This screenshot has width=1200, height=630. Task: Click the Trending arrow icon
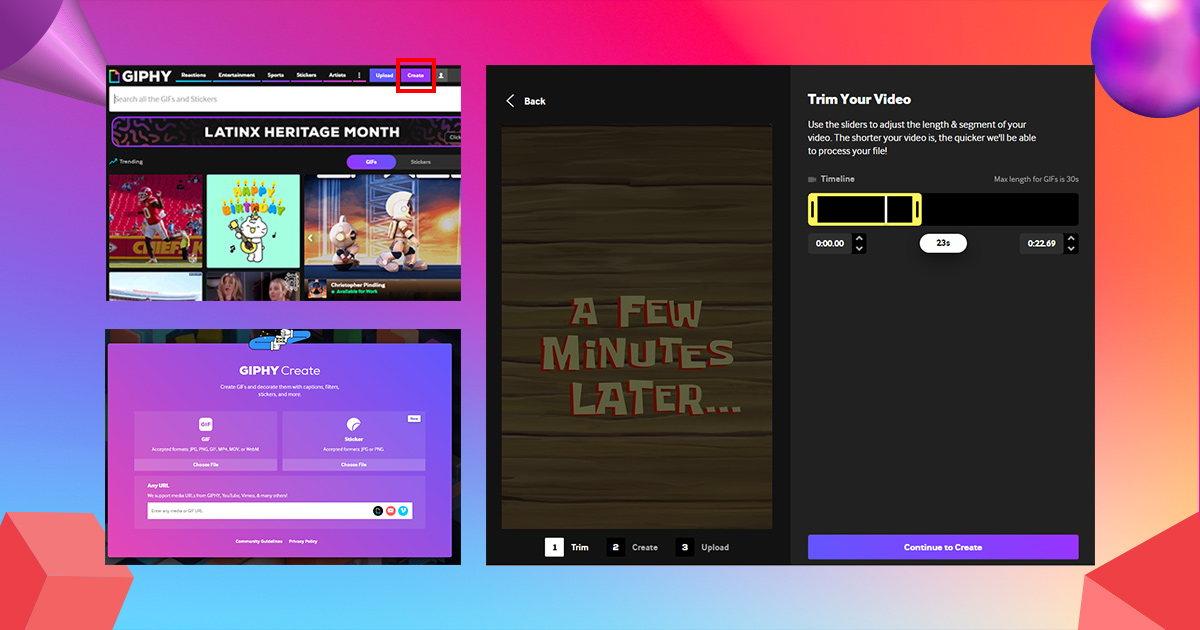coord(113,161)
